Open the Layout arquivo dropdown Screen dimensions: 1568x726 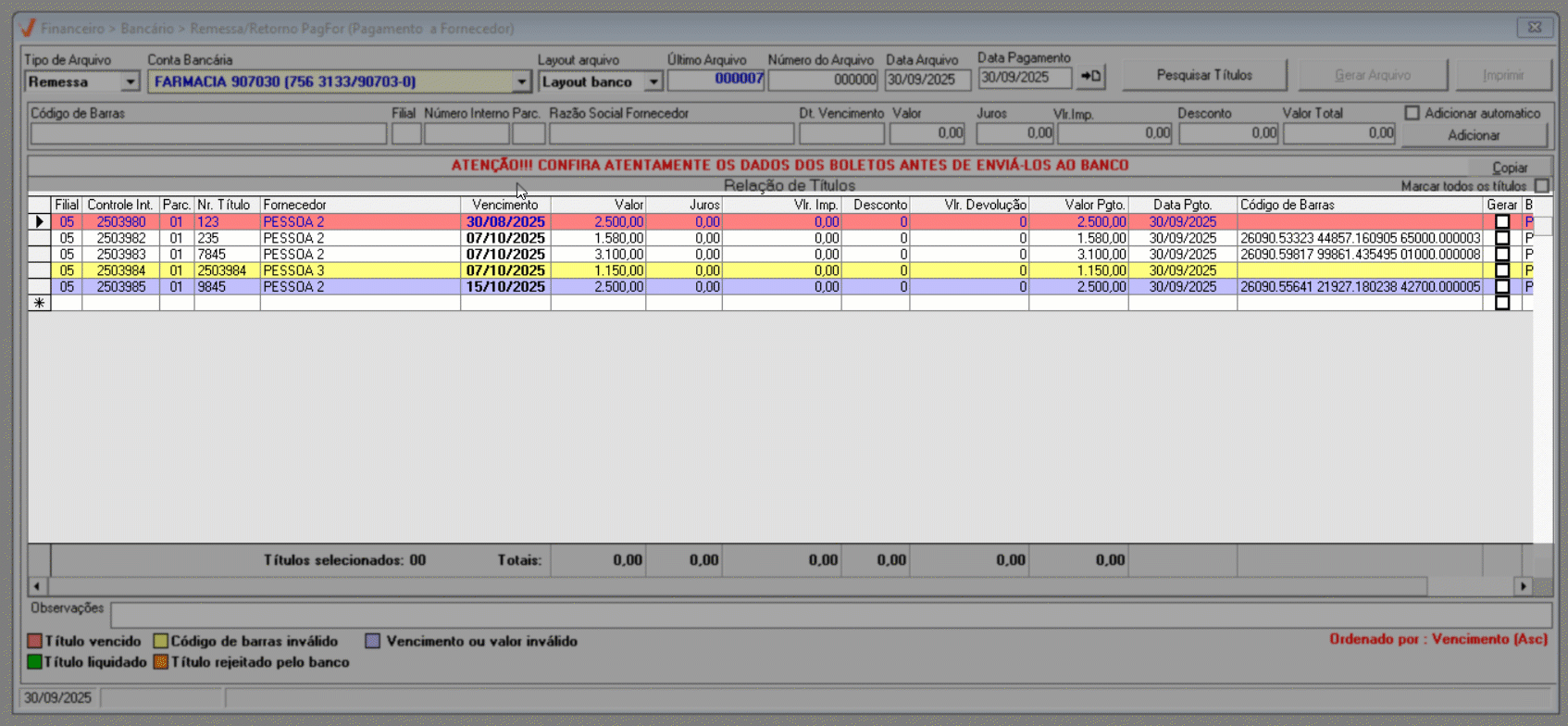[653, 82]
